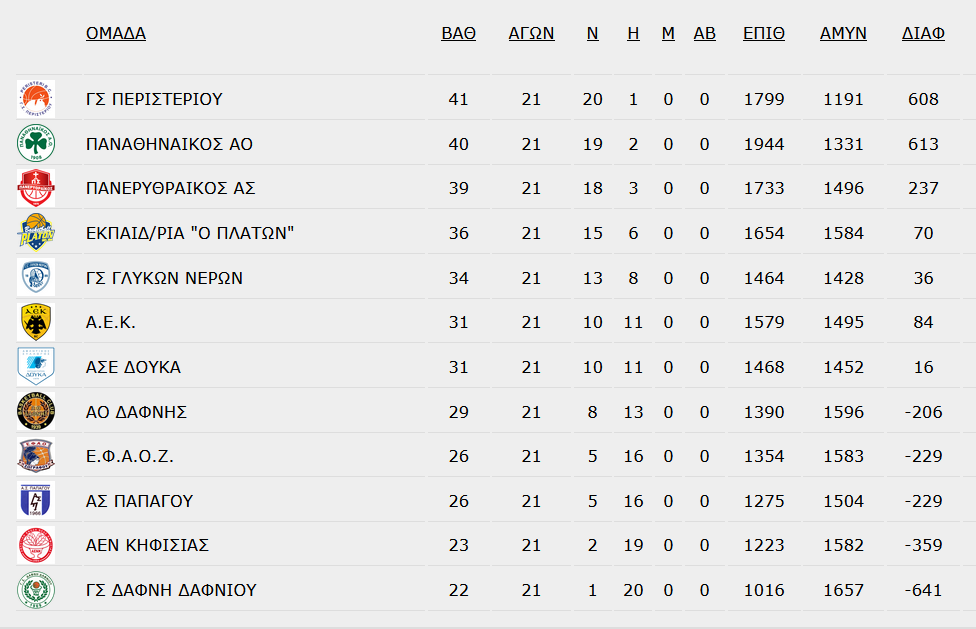Image resolution: width=976 pixels, height=629 pixels.
Task: Select the ΑΕΝ ΚΗΦΙΣΙΑΣ red circular logo
Action: click(36, 545)
